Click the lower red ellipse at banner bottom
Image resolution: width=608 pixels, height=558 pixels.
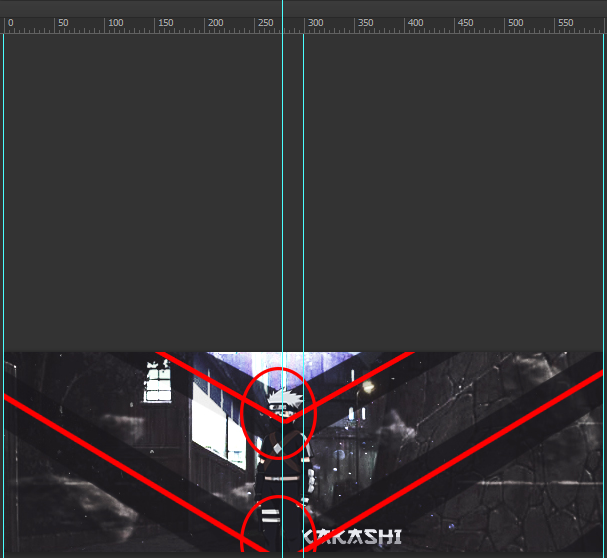pos(278,524)
